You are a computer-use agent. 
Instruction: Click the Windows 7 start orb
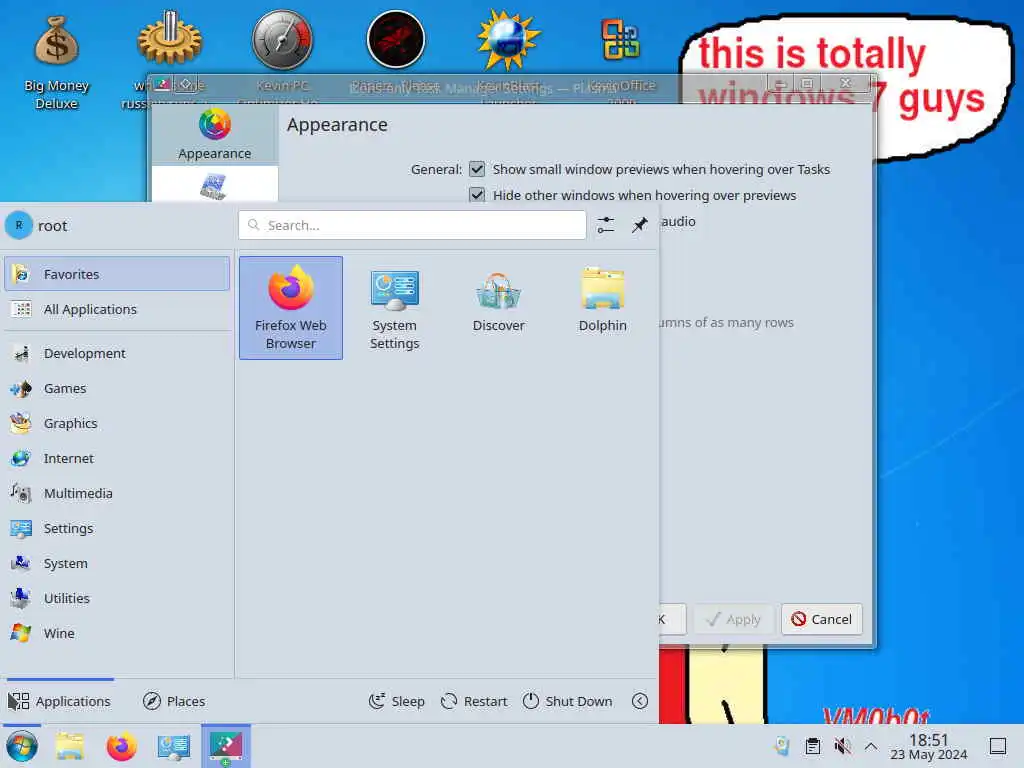[x=22, y=746]
